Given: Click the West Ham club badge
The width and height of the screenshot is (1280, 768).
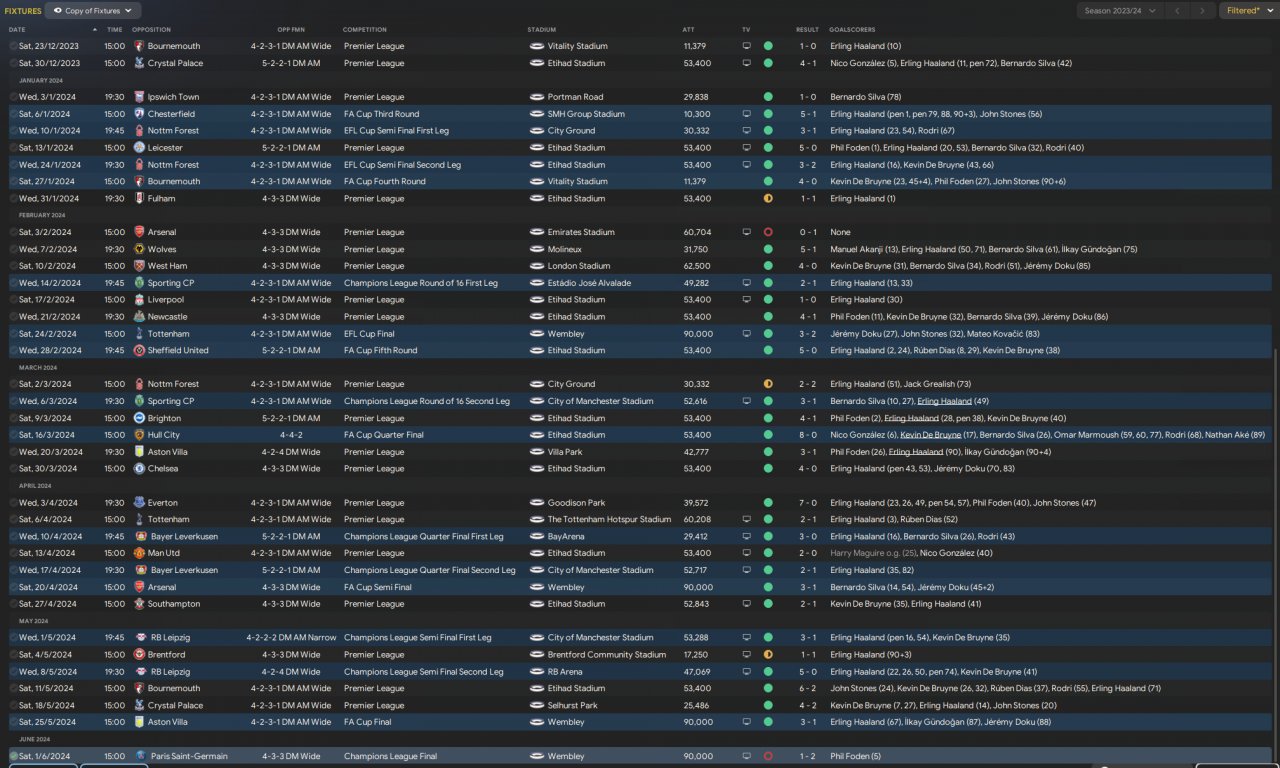Looking at the screenshot, I should click(139, 266).
